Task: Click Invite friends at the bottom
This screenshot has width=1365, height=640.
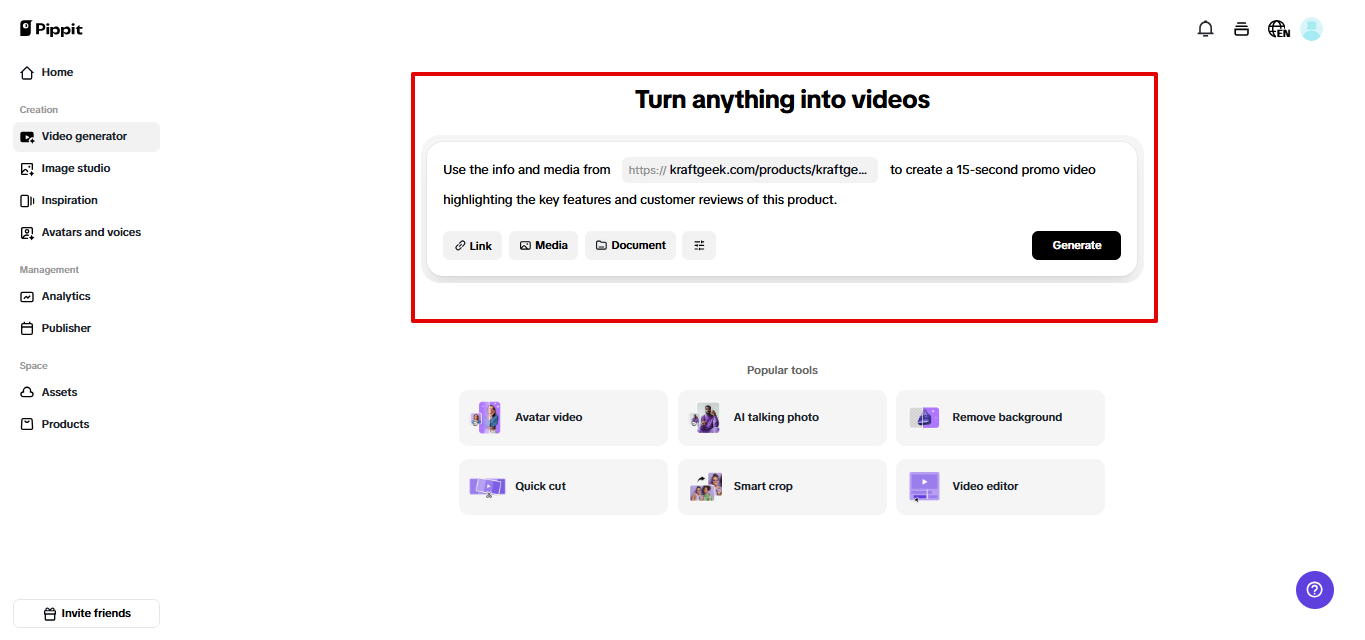Action: pos(86,613)
